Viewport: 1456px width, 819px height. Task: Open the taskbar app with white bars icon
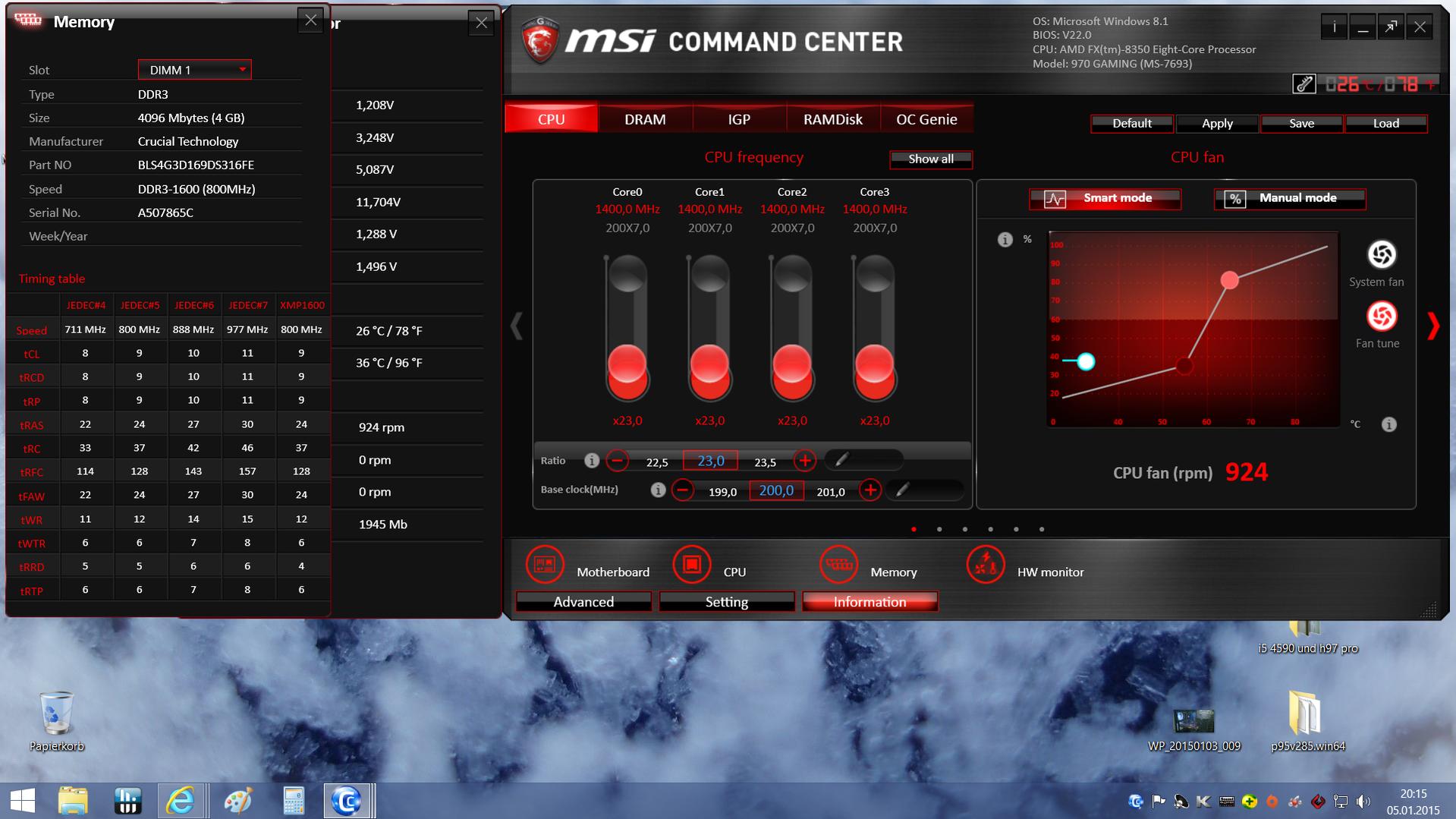click(x=127, y=801)
